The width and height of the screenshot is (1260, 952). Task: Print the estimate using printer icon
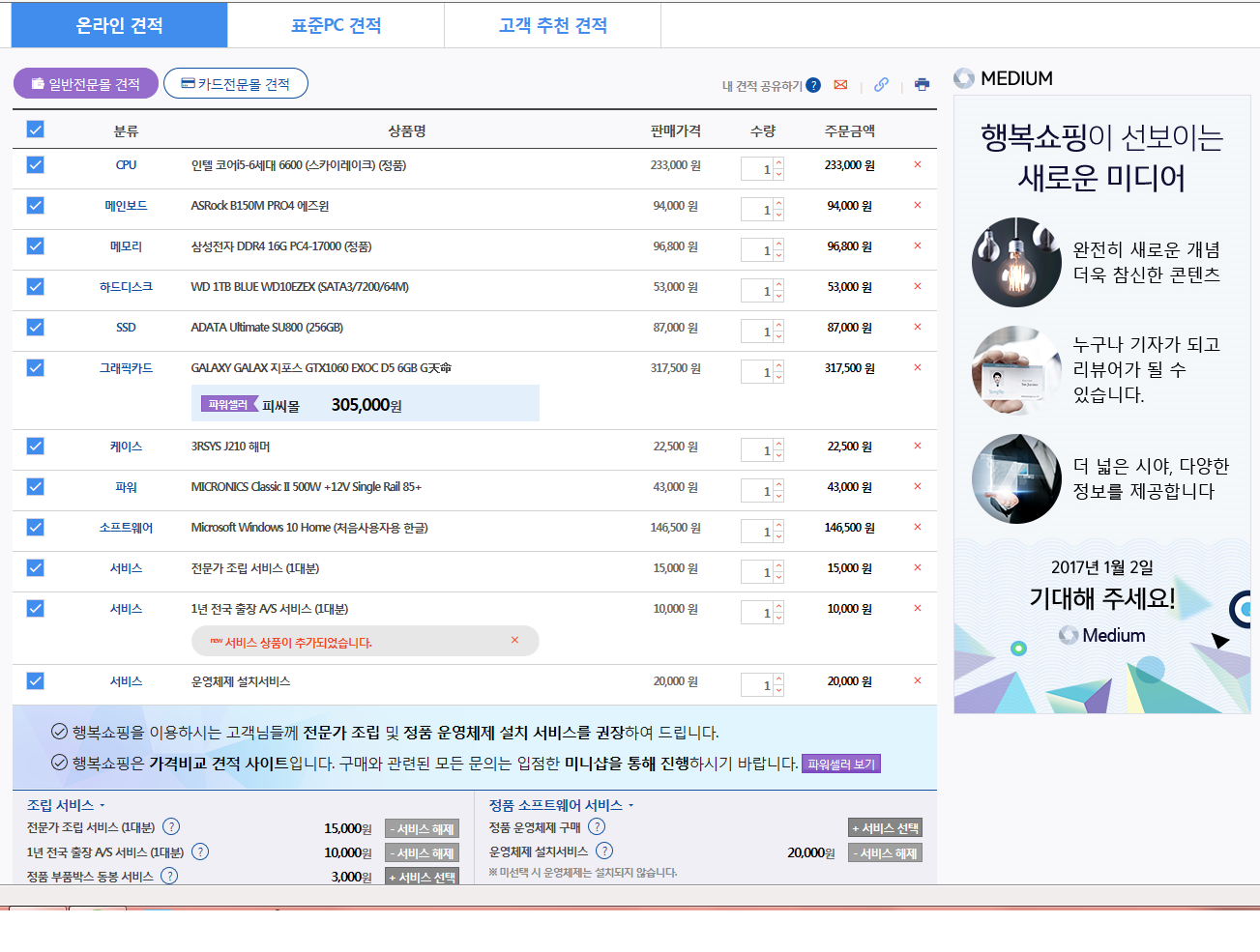pyautogui.click(x=922, y=85)
